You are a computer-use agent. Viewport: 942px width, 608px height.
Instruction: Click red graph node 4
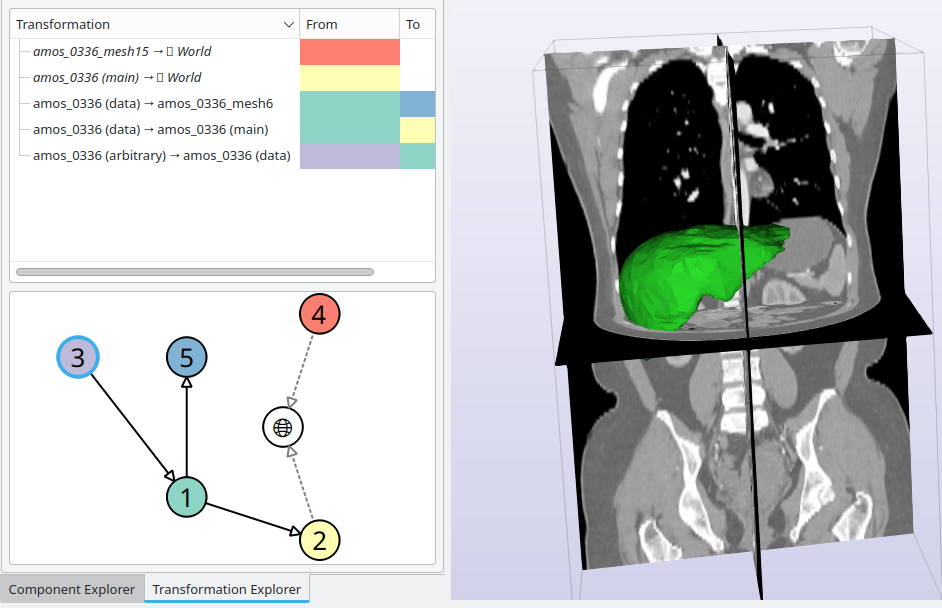(320, 315)
